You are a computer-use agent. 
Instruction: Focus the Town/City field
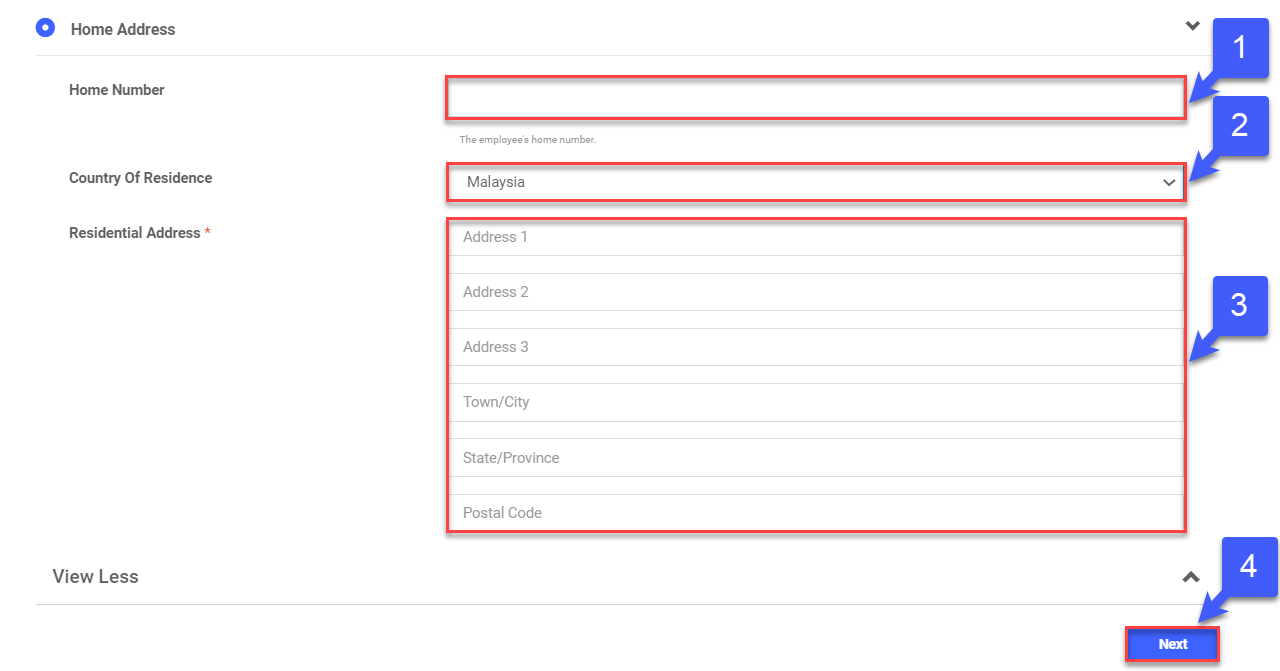[x=815, y=403]
